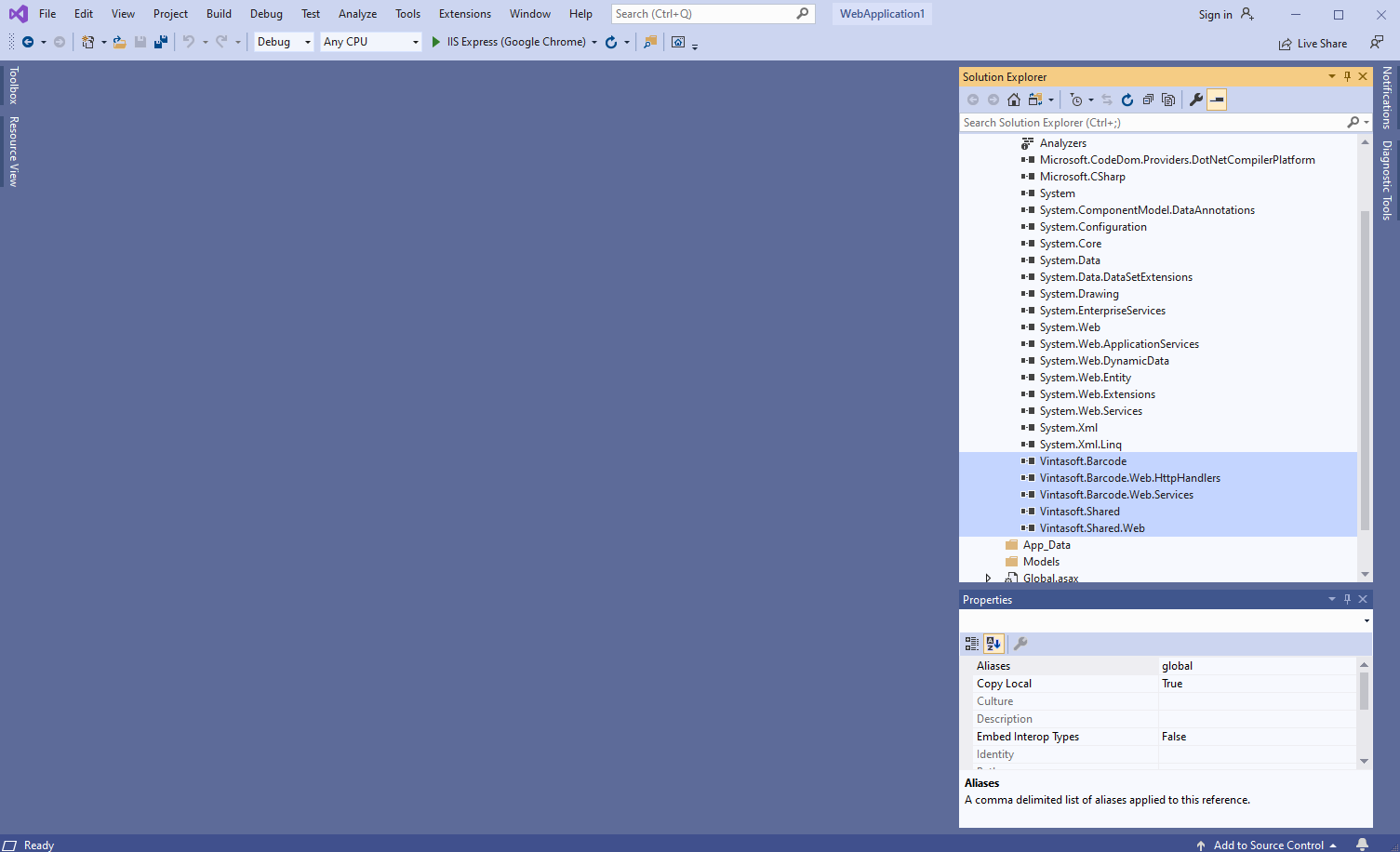Open the Extensions menu
1400x852 pixels.
[464, 14]
